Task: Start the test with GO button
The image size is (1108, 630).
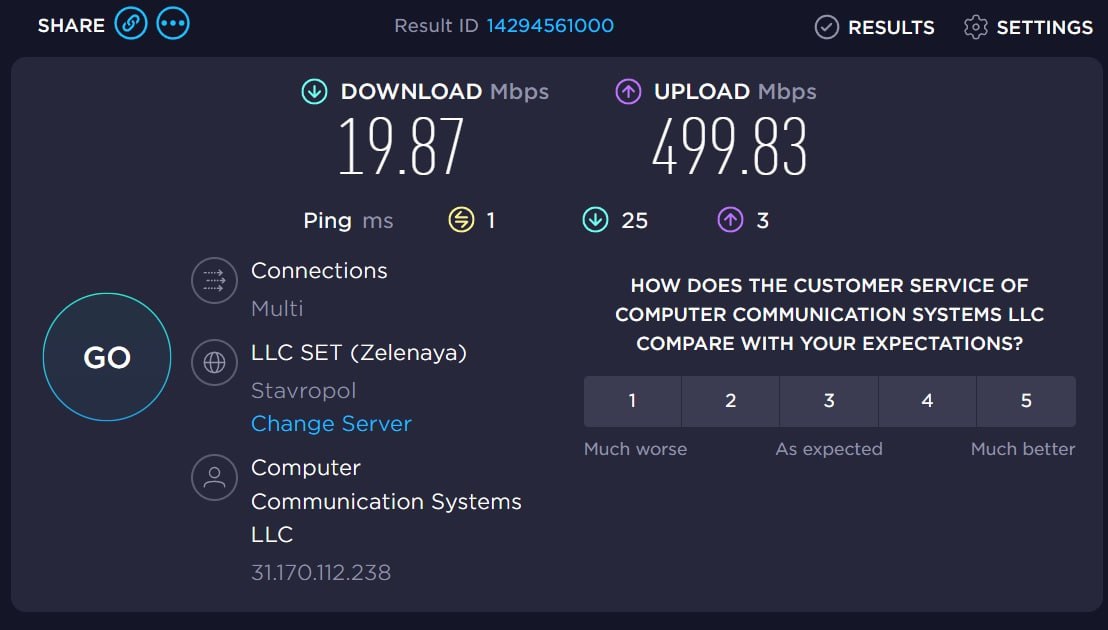Action: [x=107, y=357]
